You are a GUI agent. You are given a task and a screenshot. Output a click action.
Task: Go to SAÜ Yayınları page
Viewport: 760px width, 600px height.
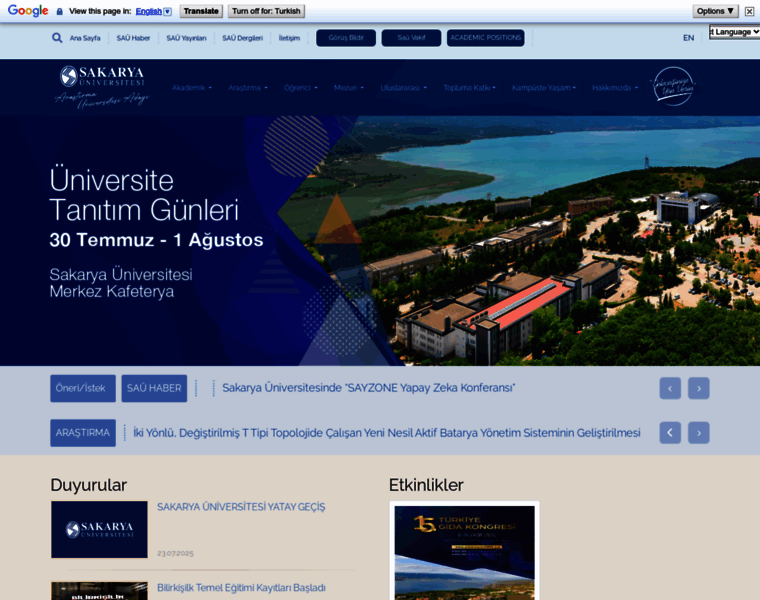click(x=186, y=38)
